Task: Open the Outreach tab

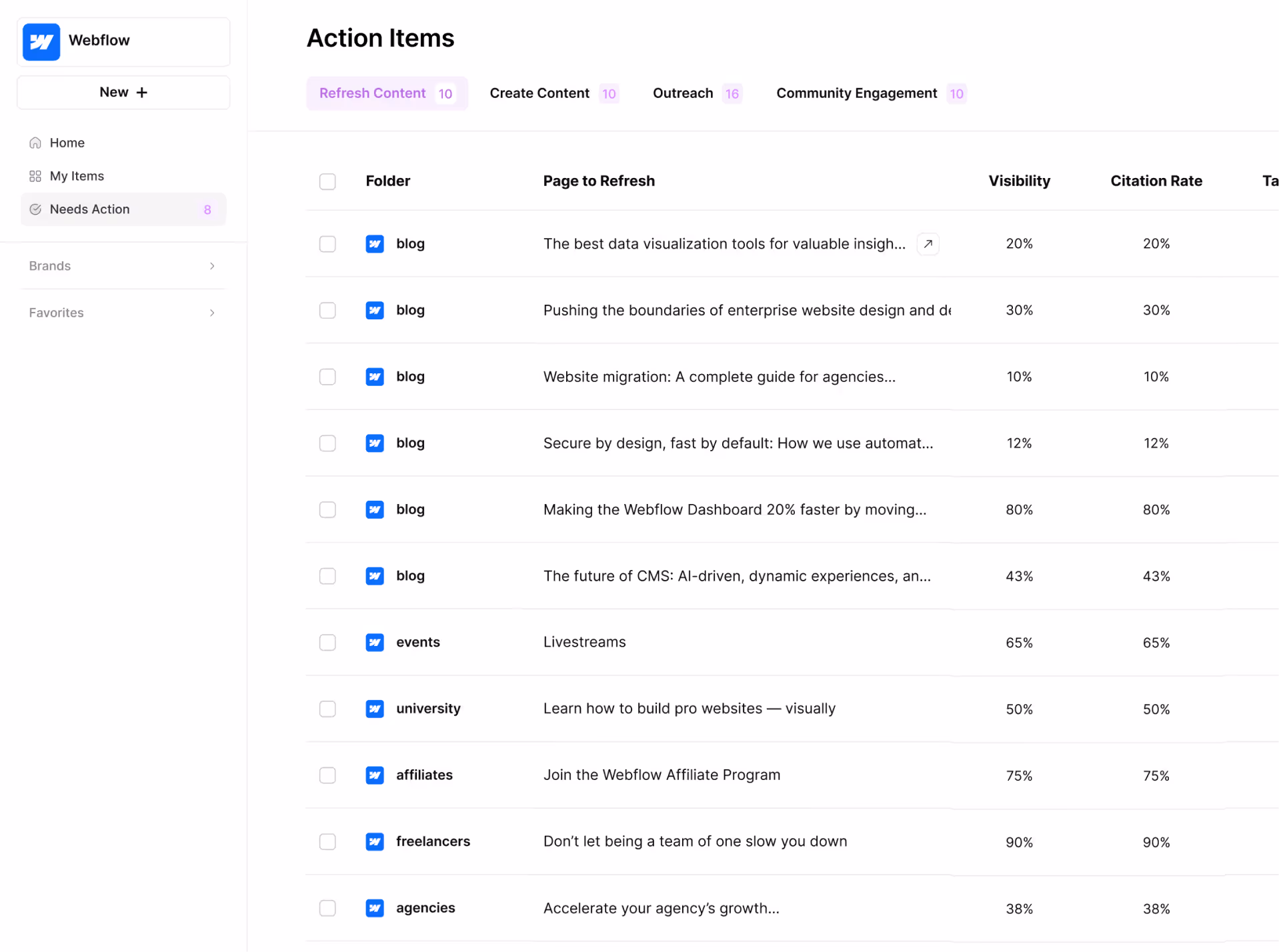Action: pos(697,93)
